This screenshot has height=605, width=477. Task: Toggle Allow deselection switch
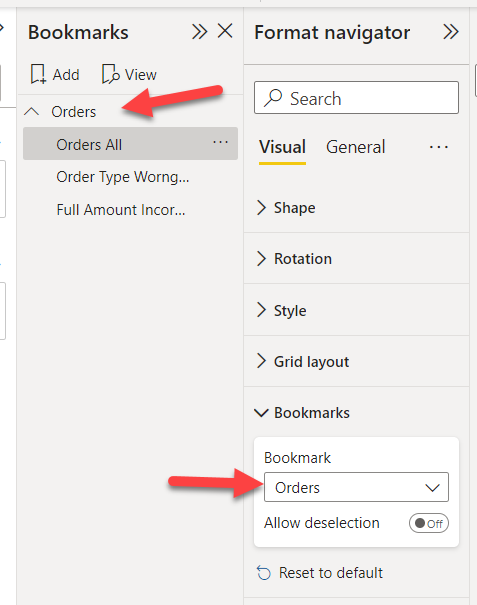click(429, 523)
